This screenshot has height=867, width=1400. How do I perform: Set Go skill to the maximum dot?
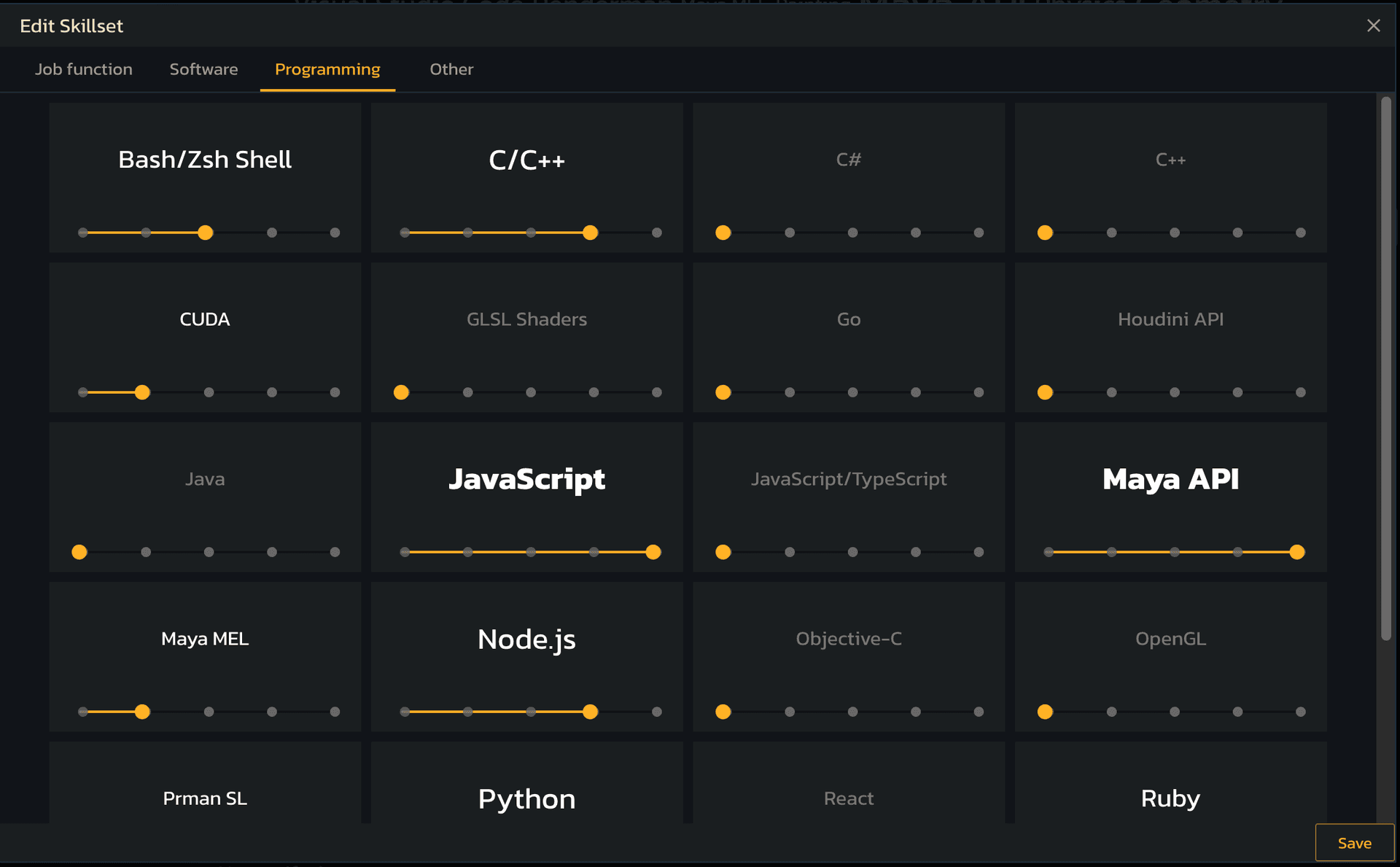pyautogui.click(x=979, y=392)
